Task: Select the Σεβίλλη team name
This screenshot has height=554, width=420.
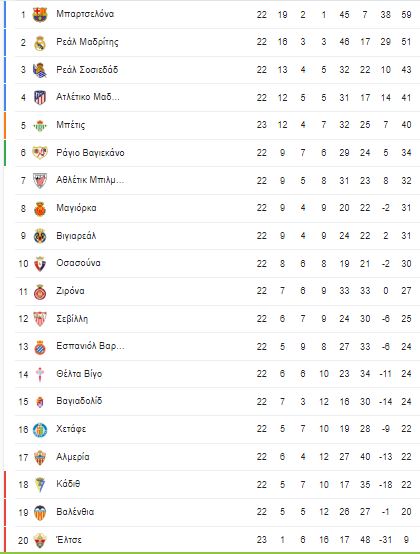Action: 72,319
